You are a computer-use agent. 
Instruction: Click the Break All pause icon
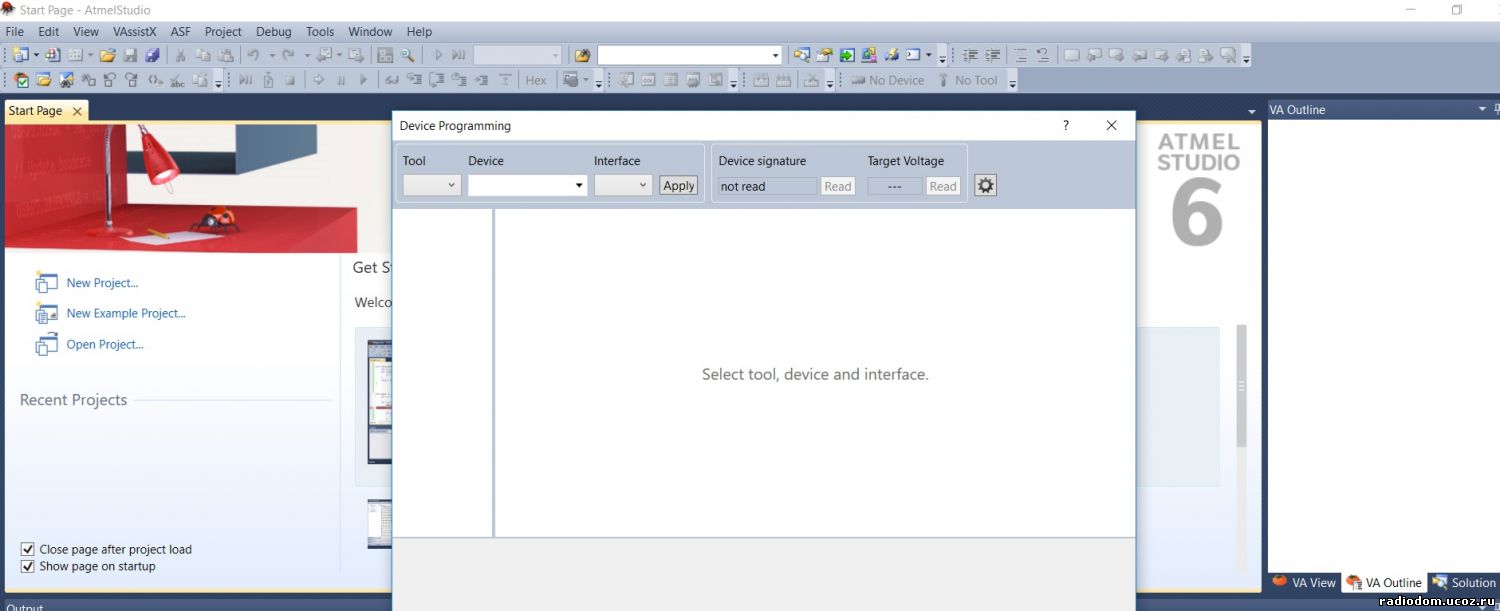point(341,80)
